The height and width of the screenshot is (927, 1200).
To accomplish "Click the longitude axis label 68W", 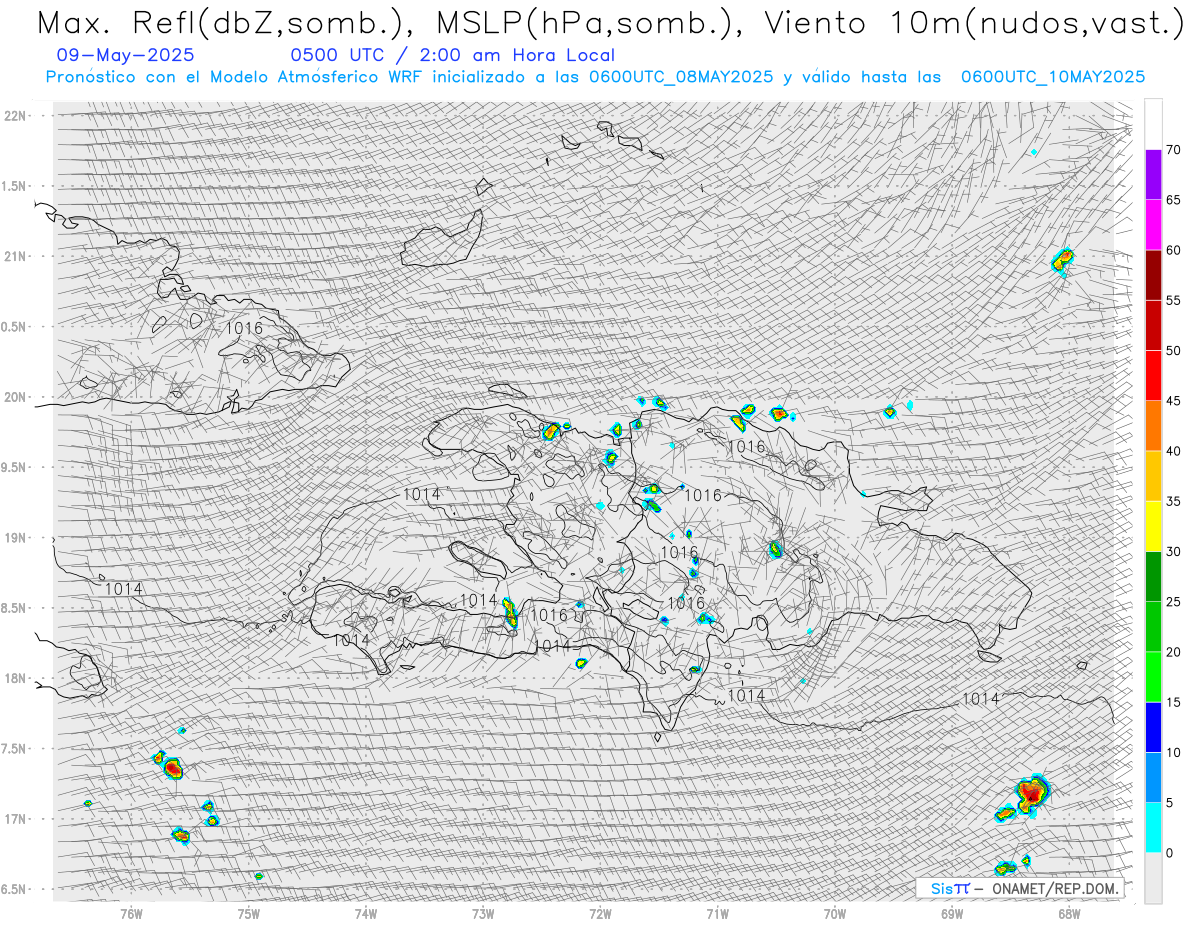I will point(1069,913).
